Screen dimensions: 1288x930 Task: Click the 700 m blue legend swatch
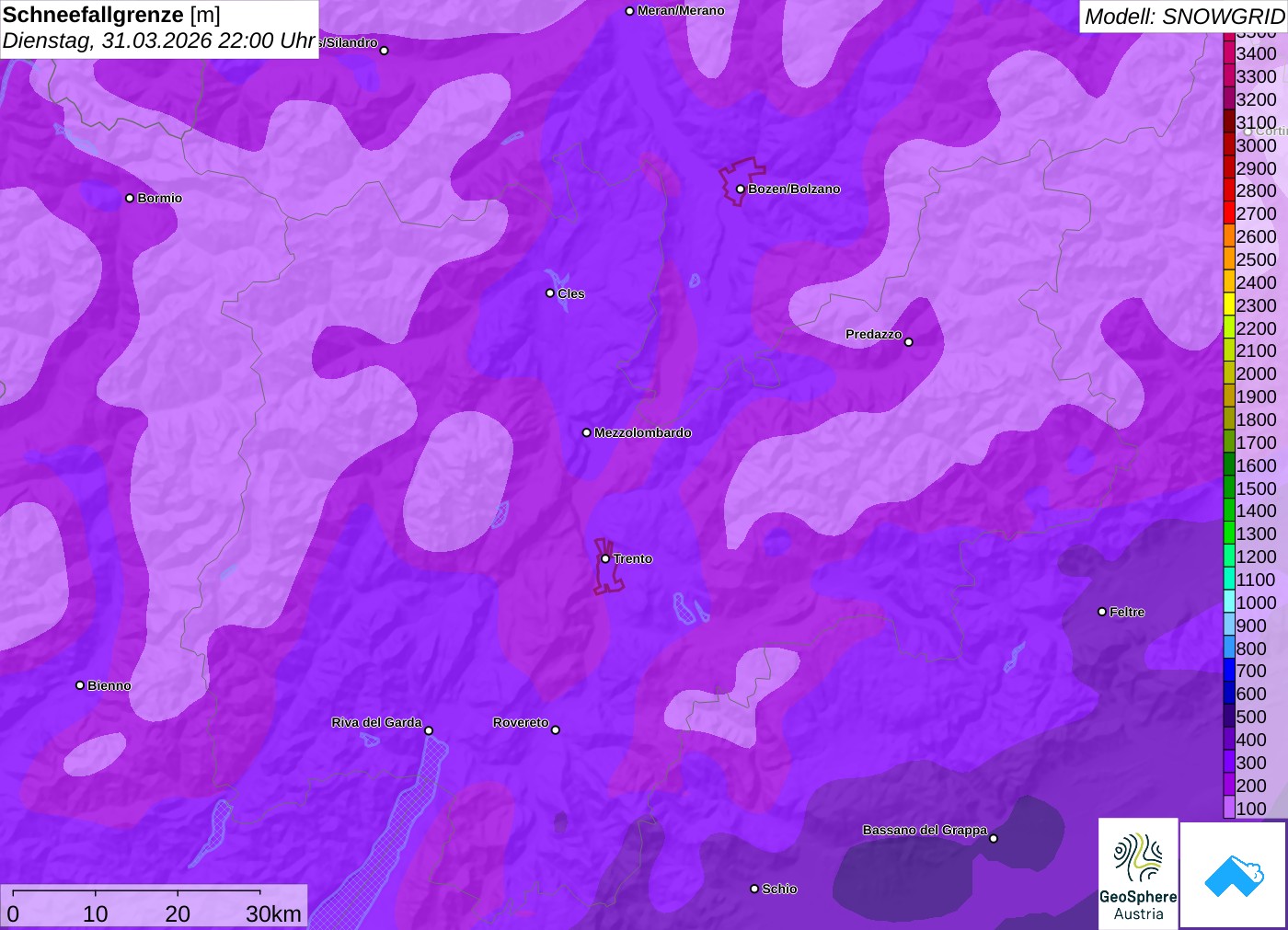tap(1229, 671)
